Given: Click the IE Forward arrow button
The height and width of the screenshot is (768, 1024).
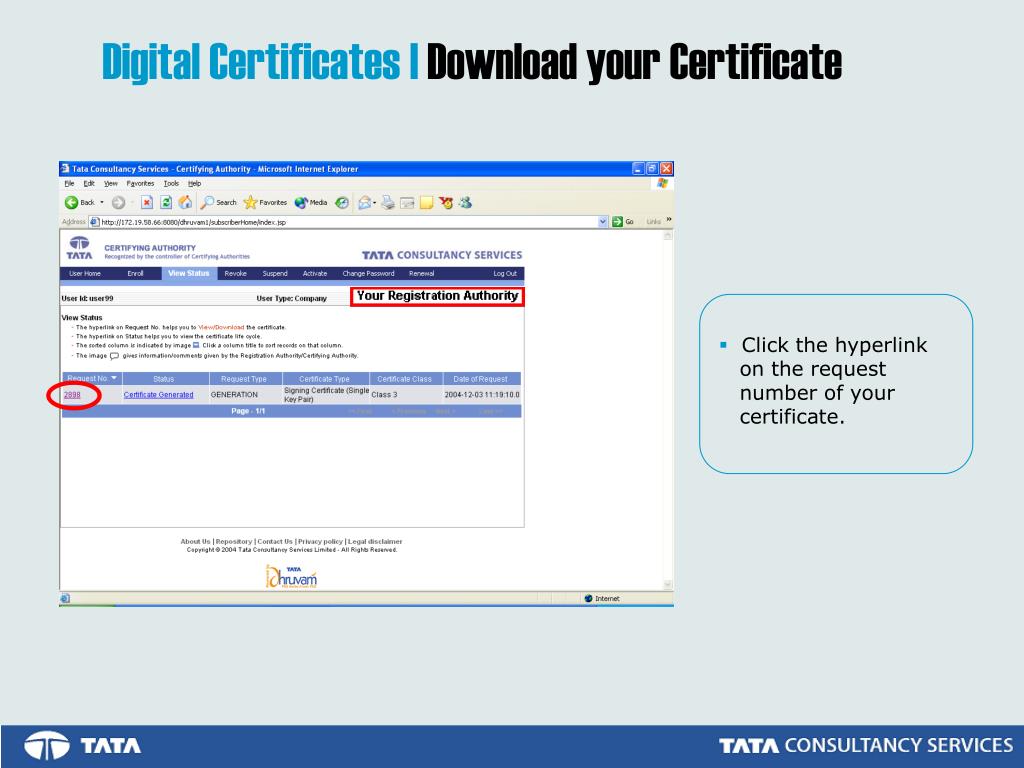Looking at the screenshot, I should point(118,202).
